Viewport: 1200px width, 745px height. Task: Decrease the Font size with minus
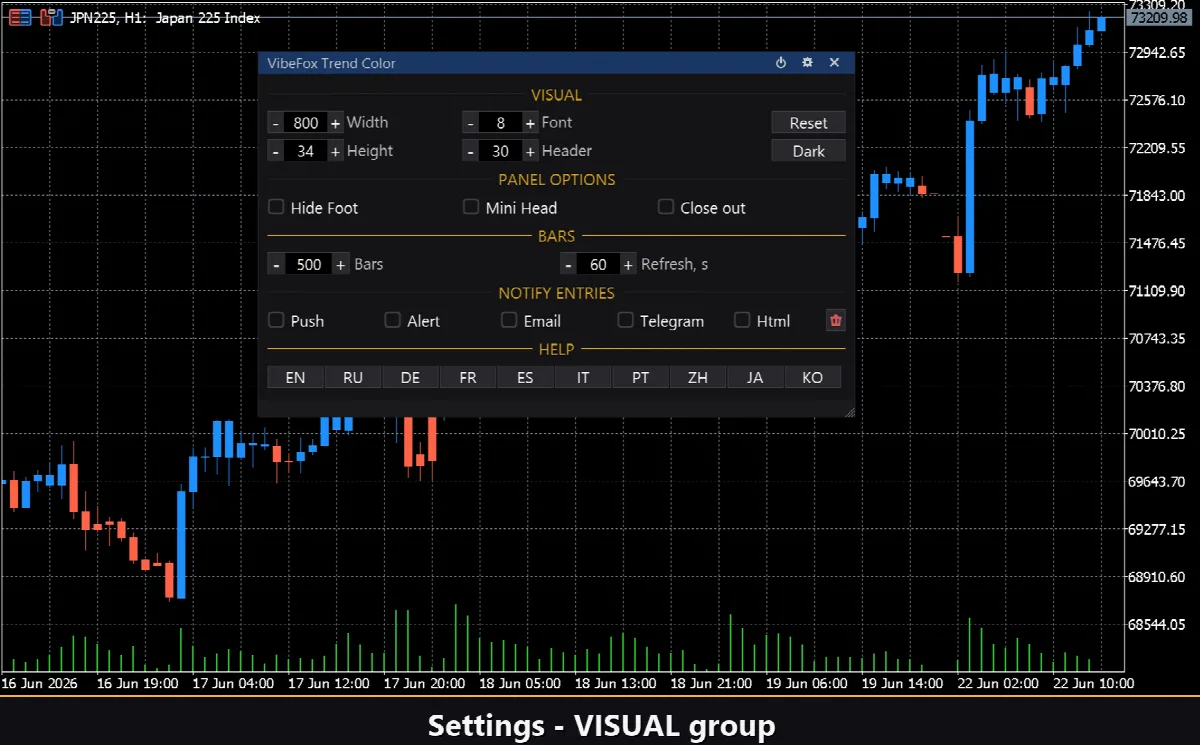pos(471,123)
